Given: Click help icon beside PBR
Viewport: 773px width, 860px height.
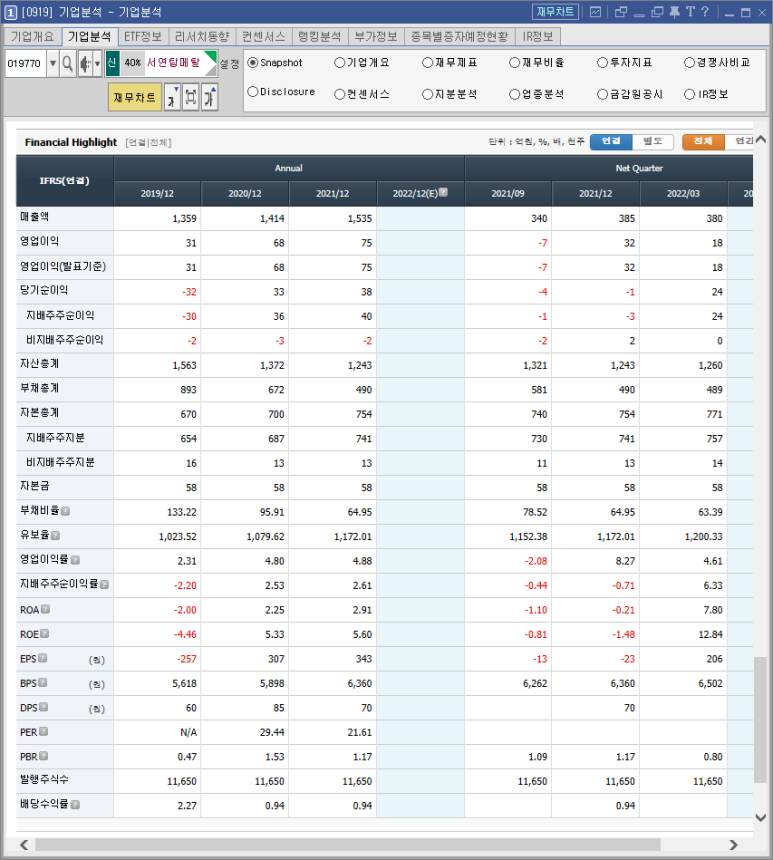Looking at the screenshot, I should pos(44,756).
